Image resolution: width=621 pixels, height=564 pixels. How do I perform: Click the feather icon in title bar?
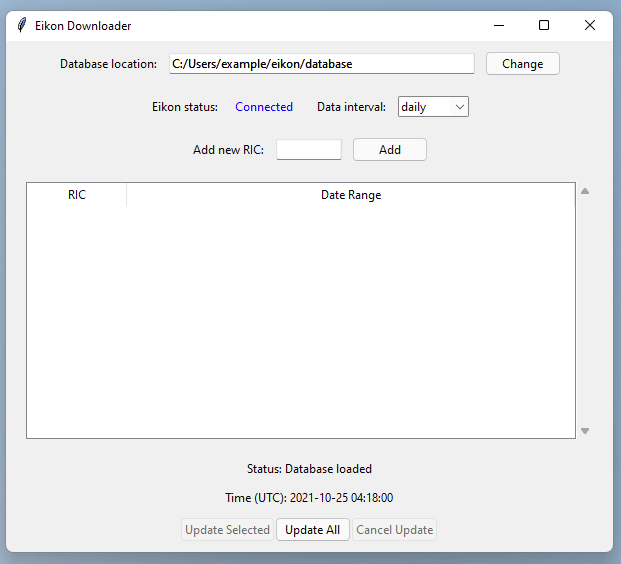point(22,25)
